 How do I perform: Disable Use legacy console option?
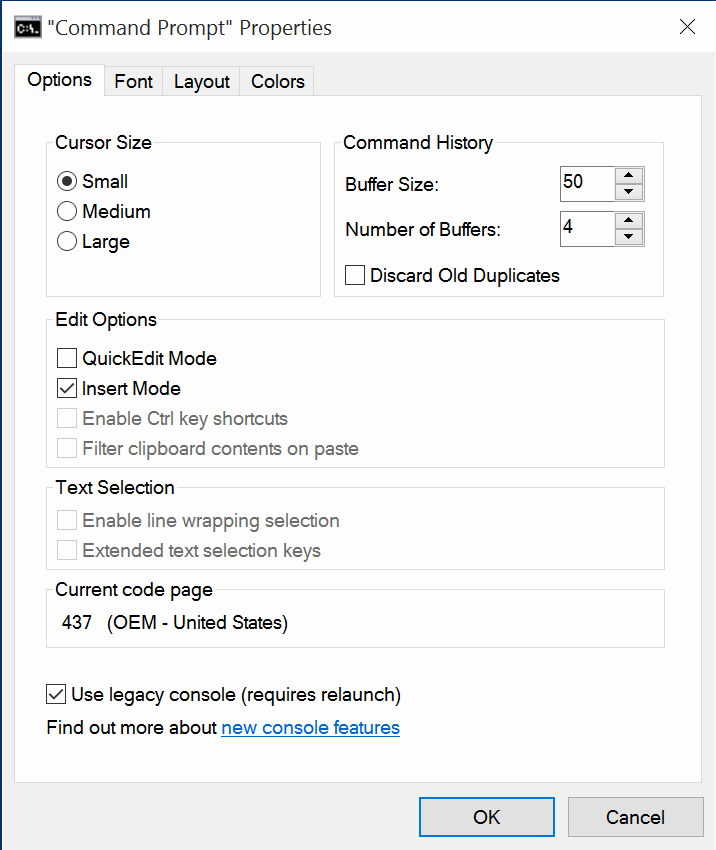(56, 694)
